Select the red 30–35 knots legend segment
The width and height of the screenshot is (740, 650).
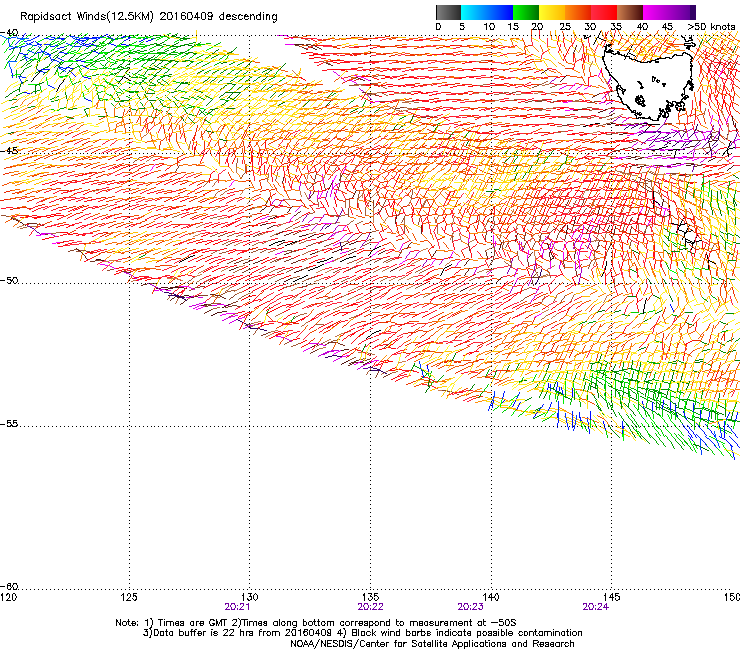point(604,12)
